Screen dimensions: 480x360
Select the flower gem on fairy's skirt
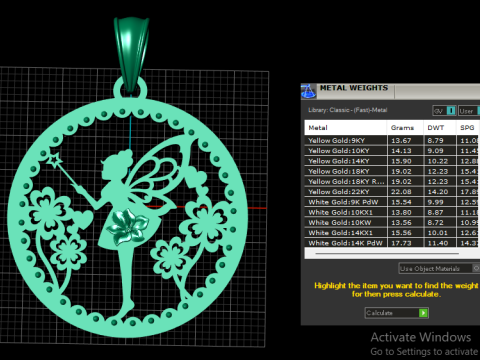(129, 227)
